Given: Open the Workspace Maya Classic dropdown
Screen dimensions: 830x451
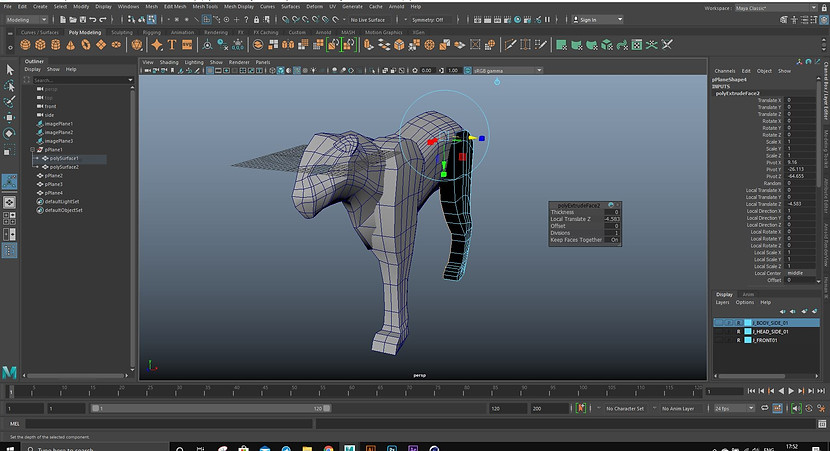Looking at the screenshot, I should (x=775, y=8).
